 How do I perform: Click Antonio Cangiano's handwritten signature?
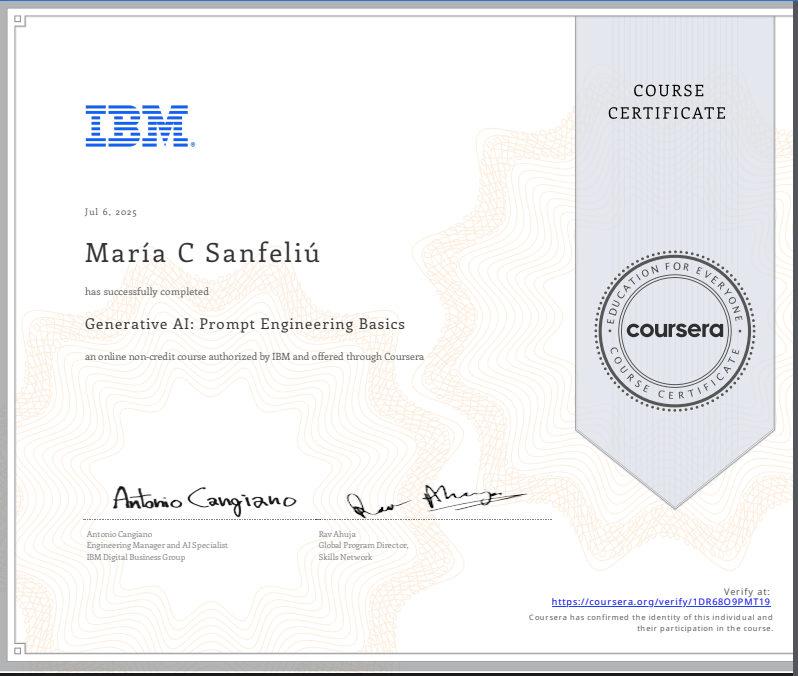[x=203, y=498]
